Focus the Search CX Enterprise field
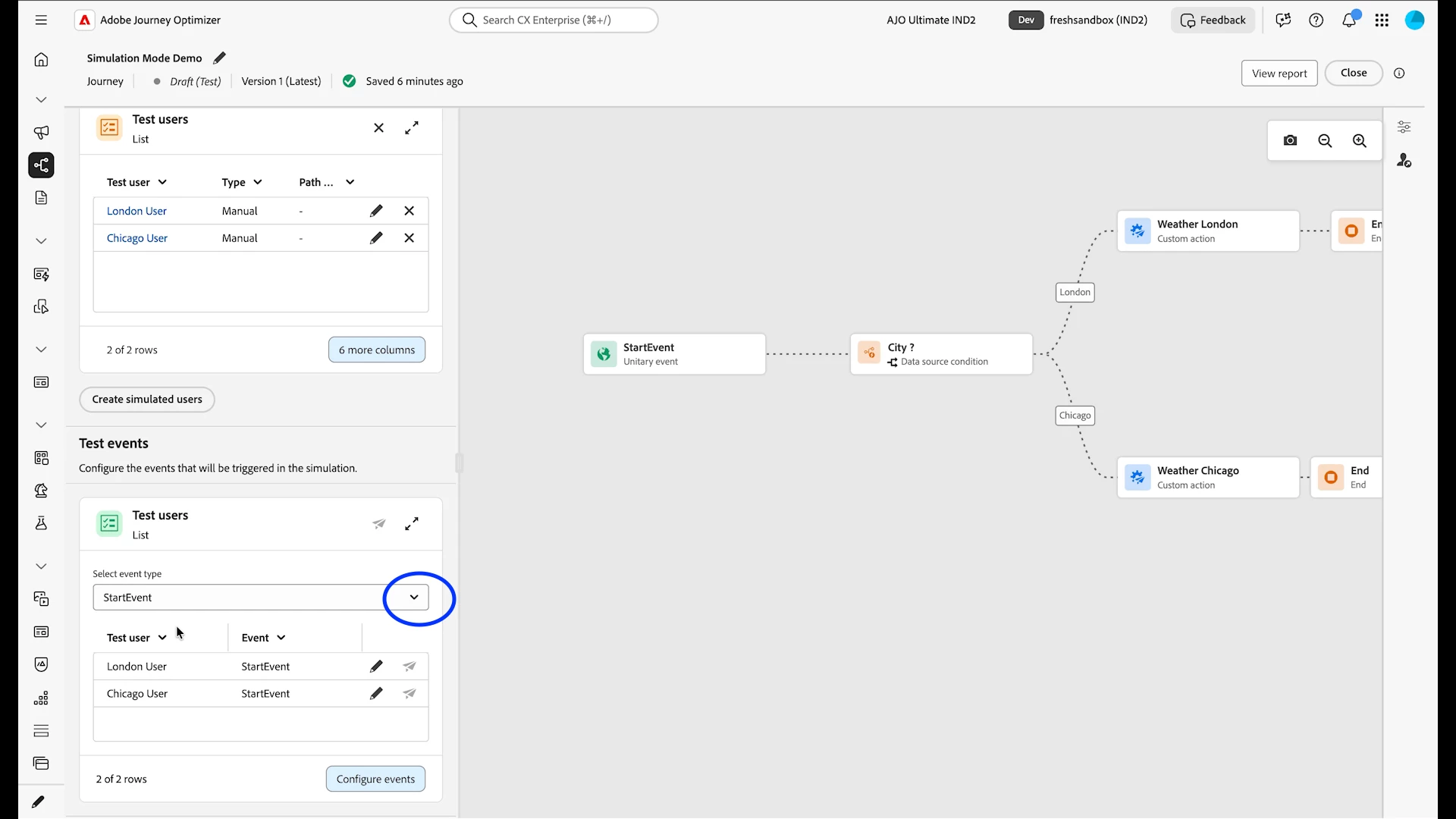Screen dimensions: 1456x819 554,20
